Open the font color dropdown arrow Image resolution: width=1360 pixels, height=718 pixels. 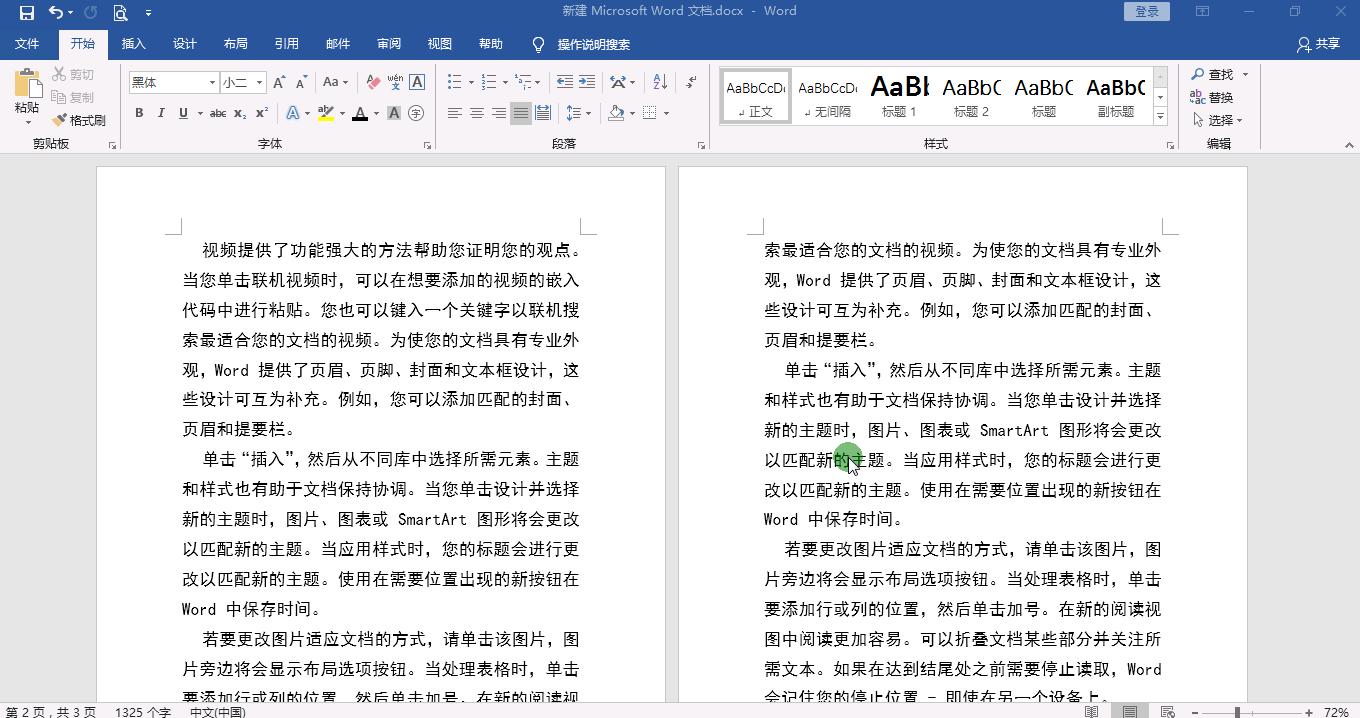click(x=376, y=113)
